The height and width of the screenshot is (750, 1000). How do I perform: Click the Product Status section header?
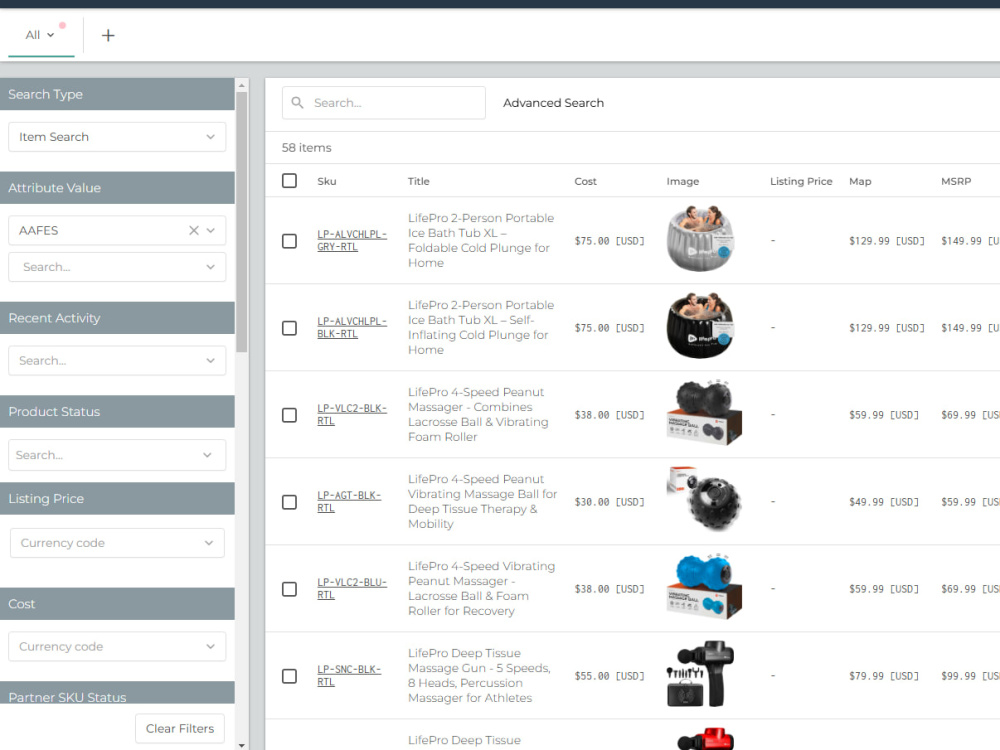(117, 412)
